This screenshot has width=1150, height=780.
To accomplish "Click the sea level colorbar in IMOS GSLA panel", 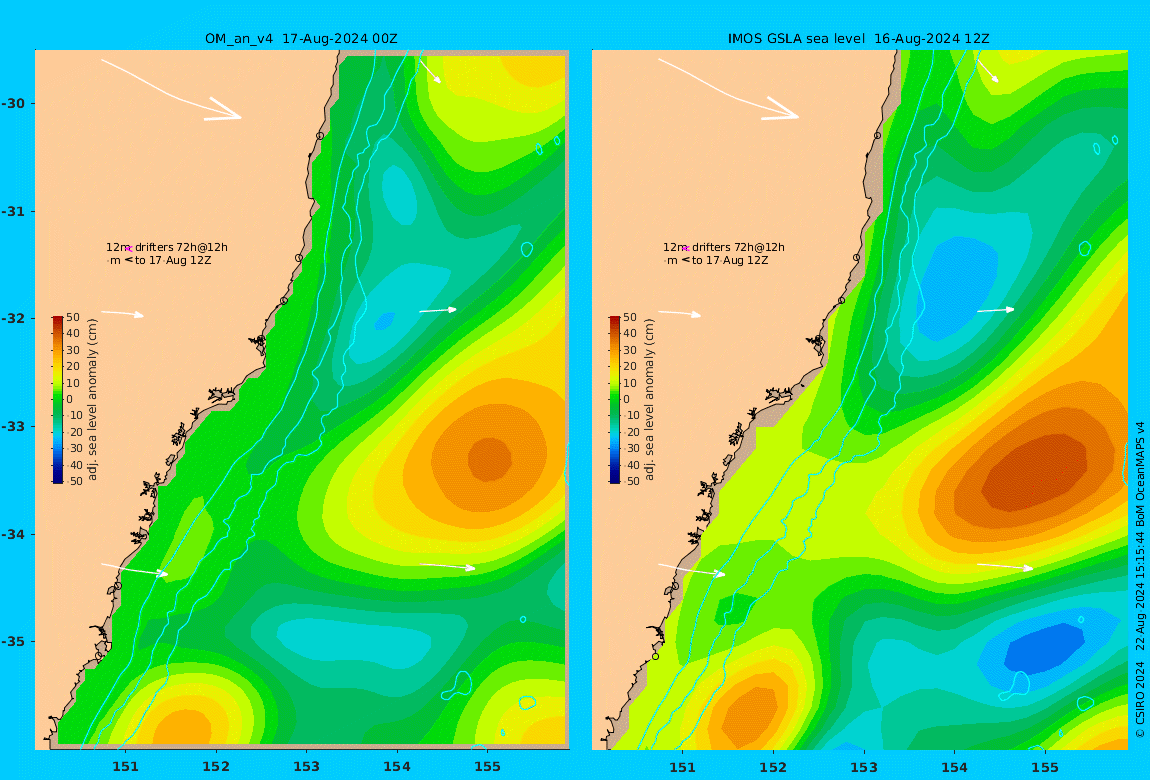I will pyautogui.click(x=614, y=400).
